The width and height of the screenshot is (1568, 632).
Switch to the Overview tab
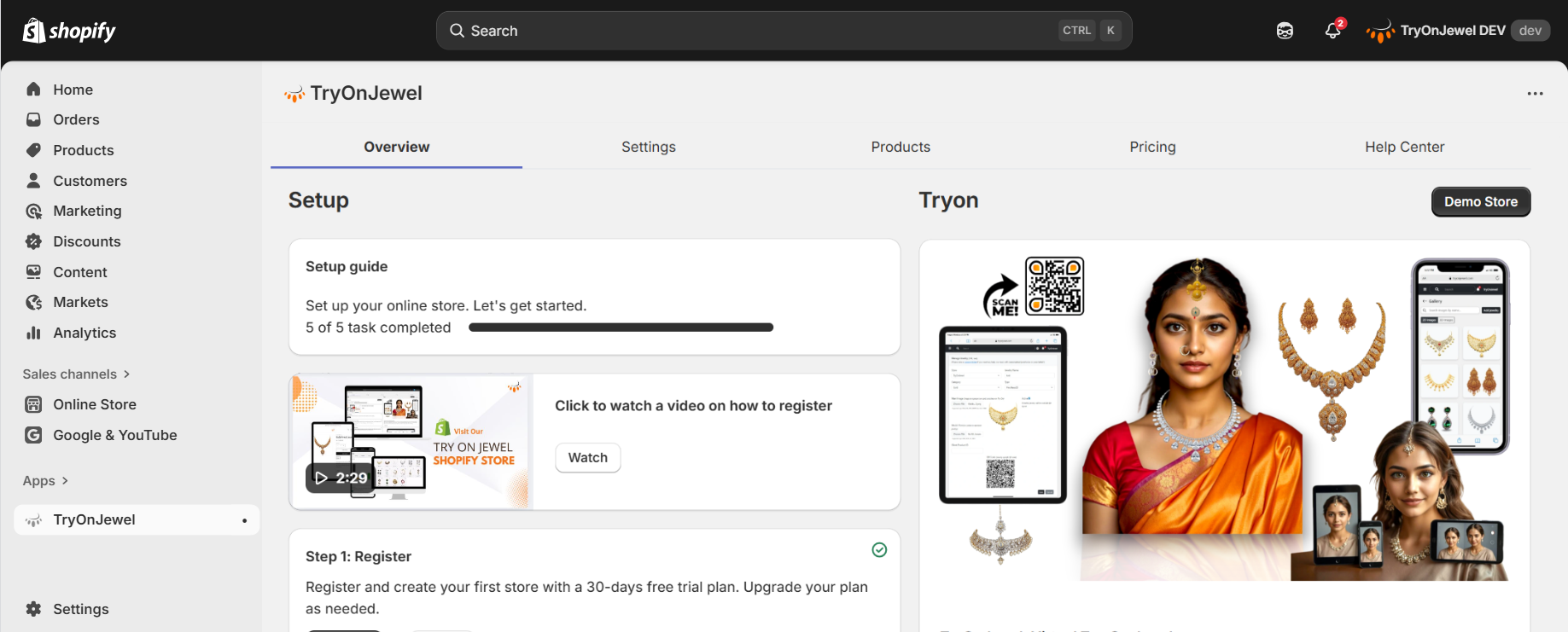click(397, 147)
